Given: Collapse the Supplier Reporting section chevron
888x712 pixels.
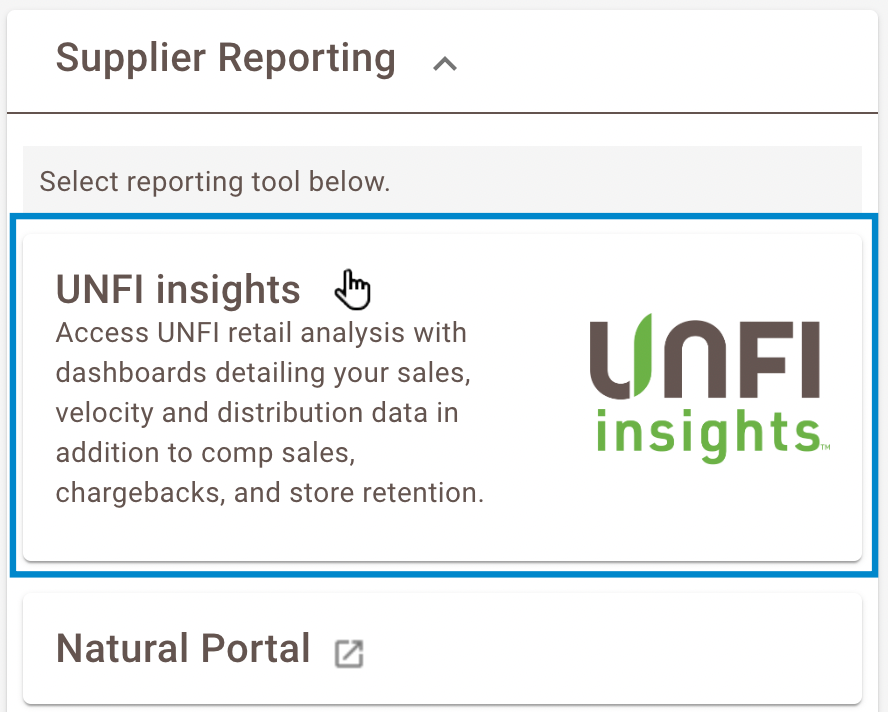Looking at the screenshot, I should click(444, 64).
